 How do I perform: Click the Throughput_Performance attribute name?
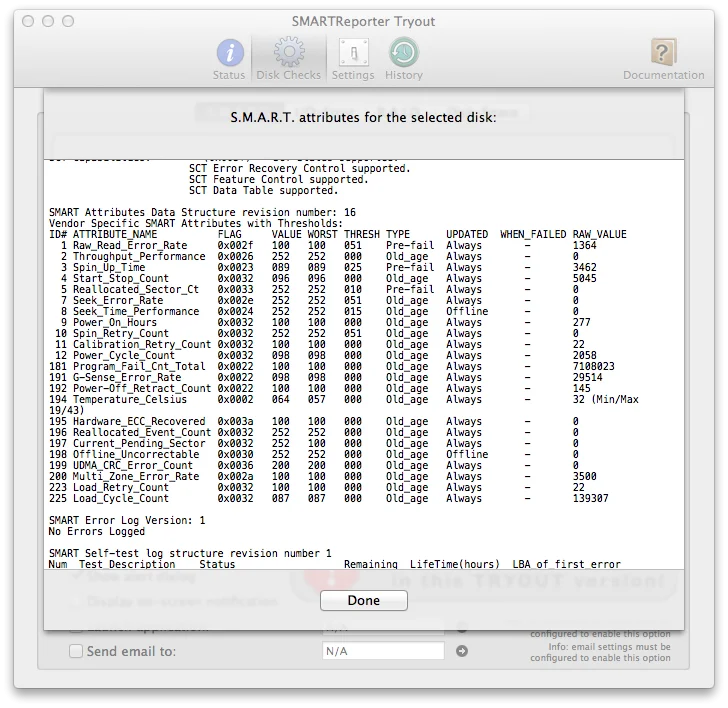[139, 256]
